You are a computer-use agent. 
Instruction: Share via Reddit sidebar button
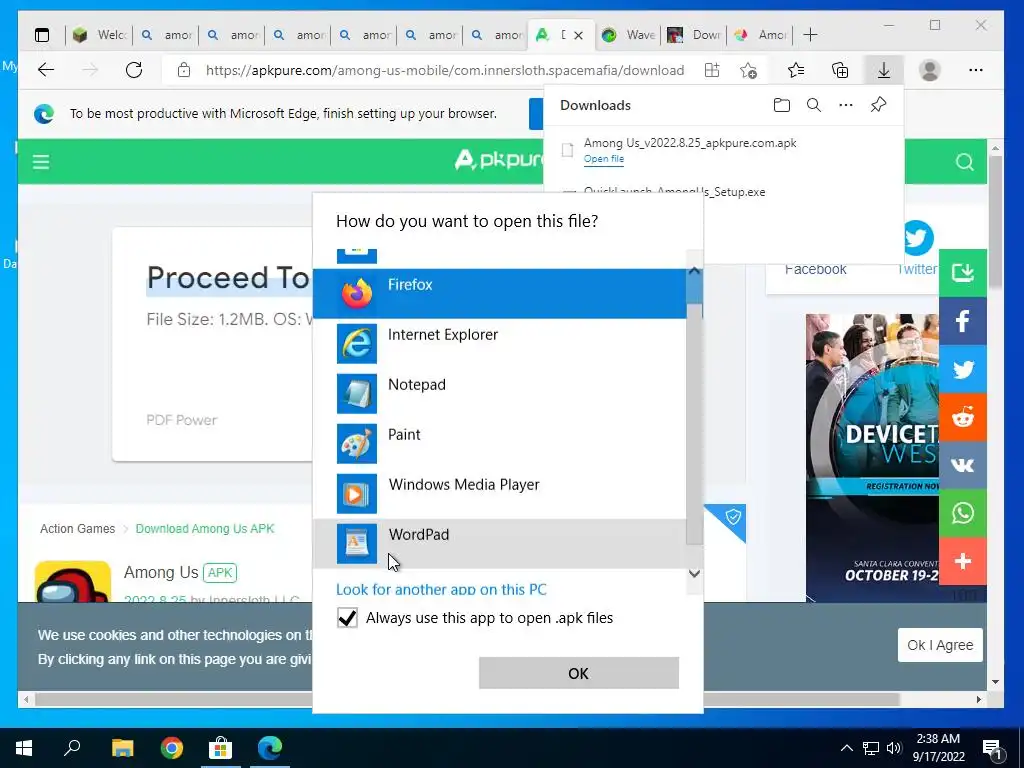[963, 417]
